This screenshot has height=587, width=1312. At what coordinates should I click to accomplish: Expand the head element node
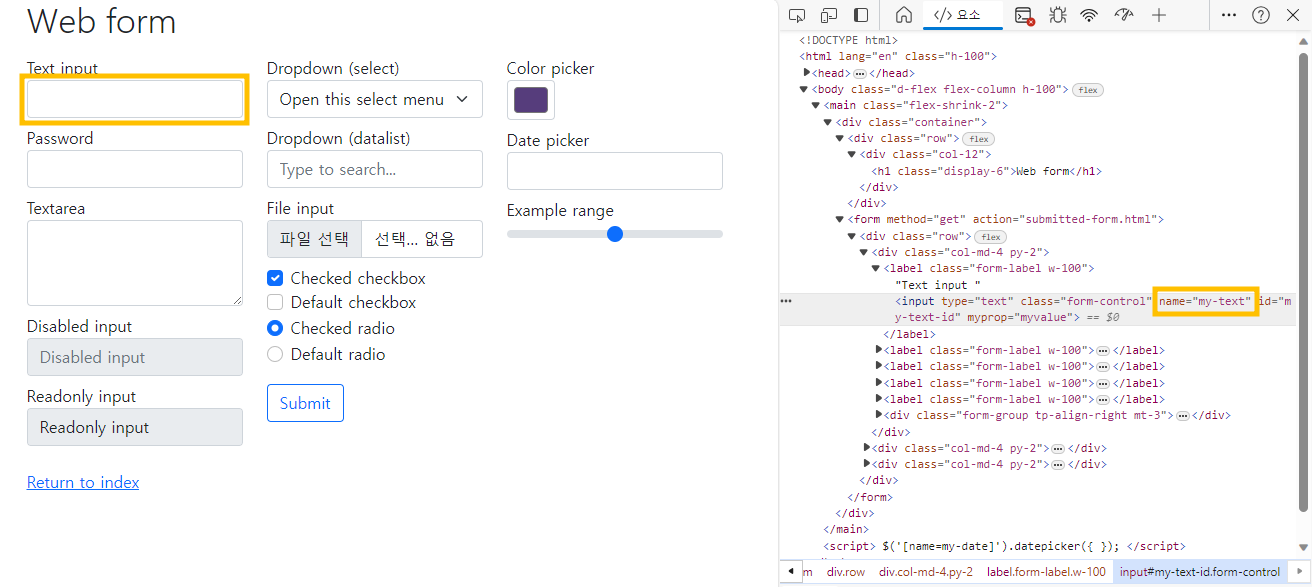[807, 74]
